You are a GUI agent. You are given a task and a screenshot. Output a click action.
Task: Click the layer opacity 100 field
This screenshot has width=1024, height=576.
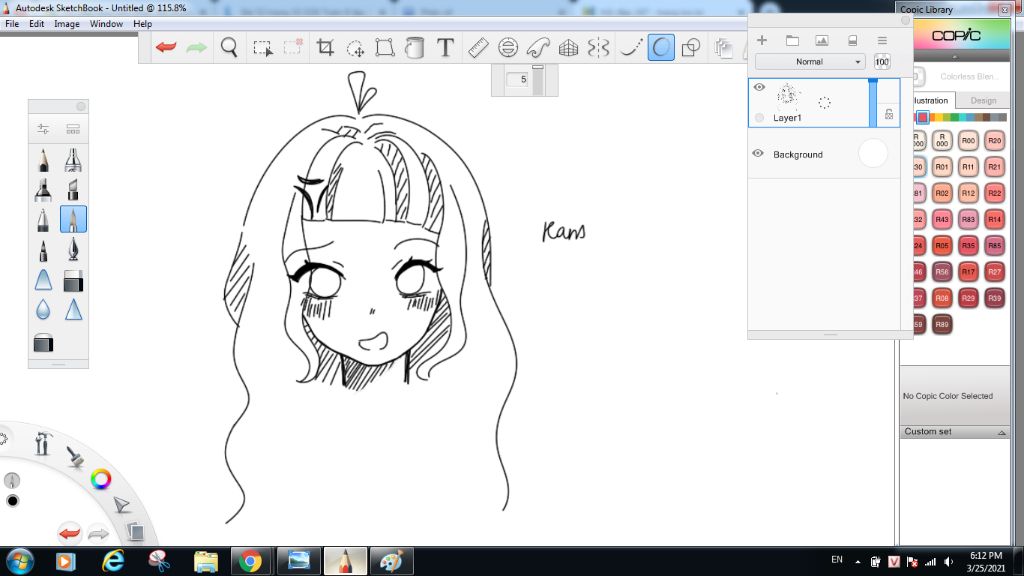(x=882, y=61)
